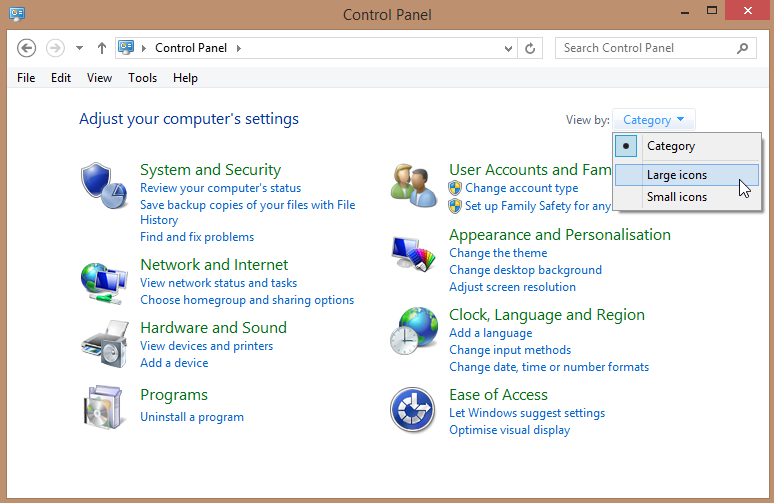This screenshot has height=503, width=774.
Task: Click Add a device link
Action: [x=174, y=363]
